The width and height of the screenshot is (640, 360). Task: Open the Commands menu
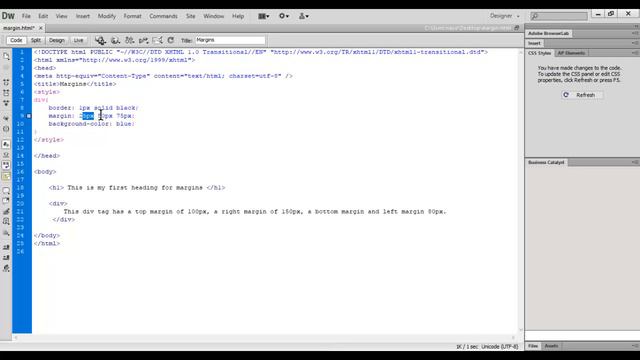coord(163,16)
